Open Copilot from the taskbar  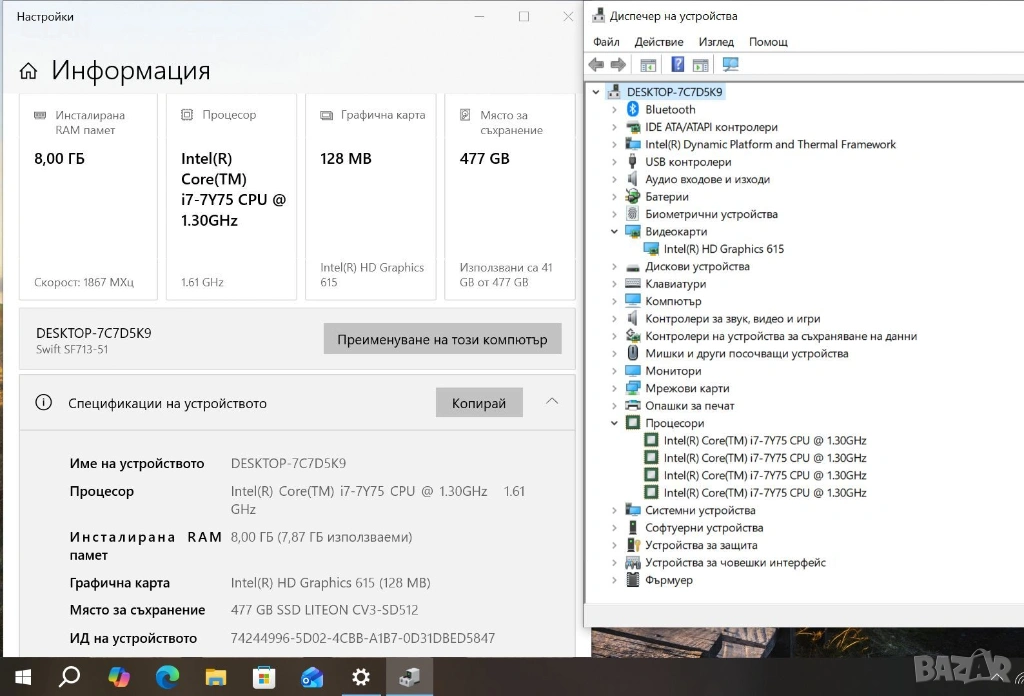point(119,677)
